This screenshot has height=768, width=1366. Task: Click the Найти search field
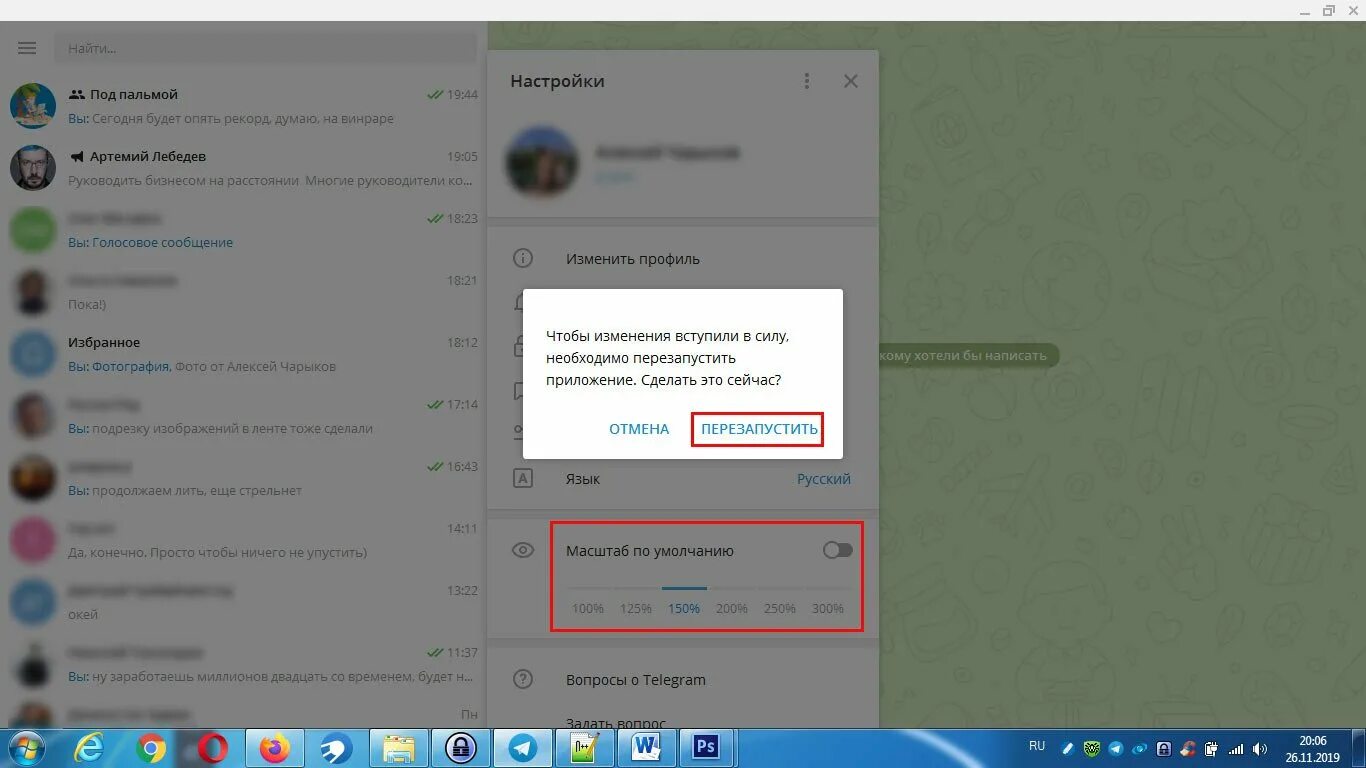[x=266, y=47]
